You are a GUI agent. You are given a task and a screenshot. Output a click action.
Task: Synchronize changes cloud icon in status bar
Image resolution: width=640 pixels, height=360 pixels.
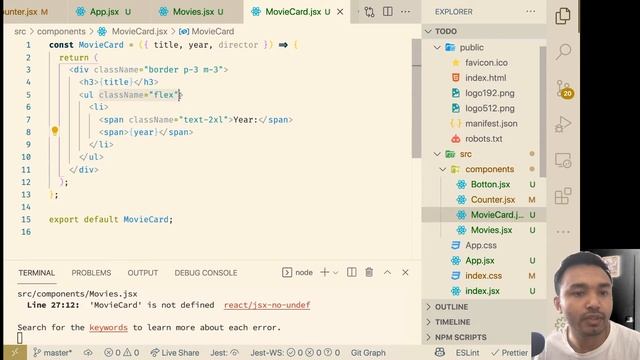(88, 353)
